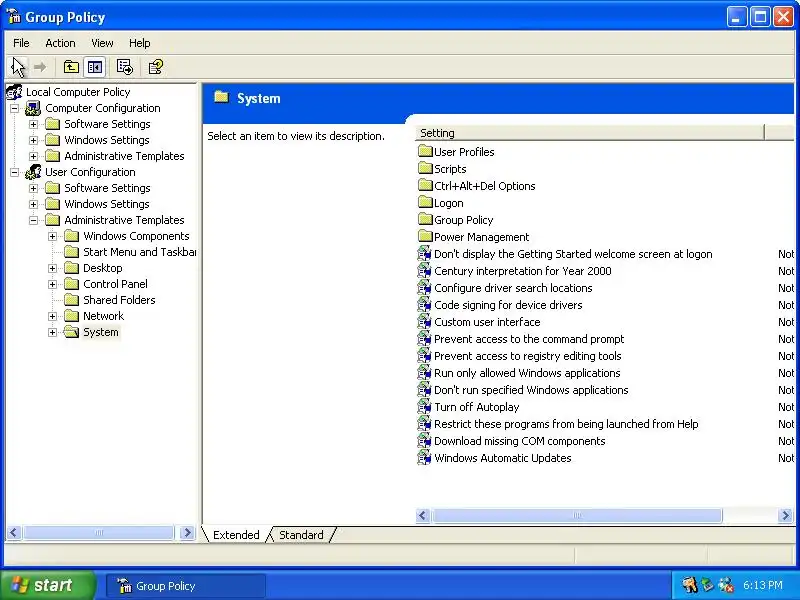800x600 pixels.
Task: Select Configure driver search locations policy icon
Action: pyautogui.click(x=424, y=288)
